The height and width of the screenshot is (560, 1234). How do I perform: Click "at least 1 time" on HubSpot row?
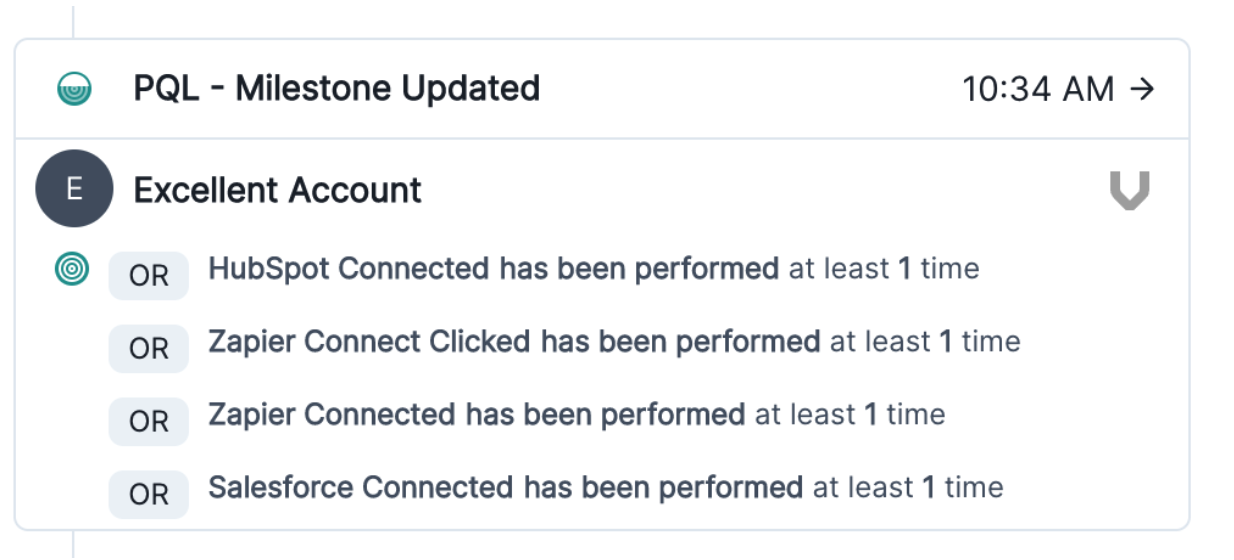tap(884, 269)
